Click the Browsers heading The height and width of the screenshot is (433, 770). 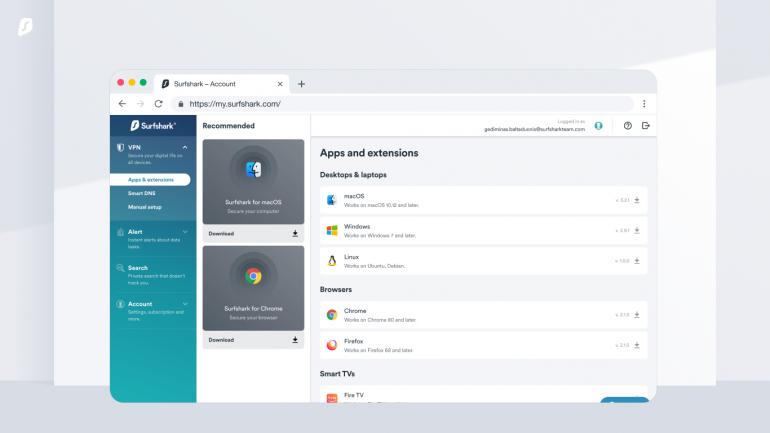pyautogui.click(x=336, y=290)
